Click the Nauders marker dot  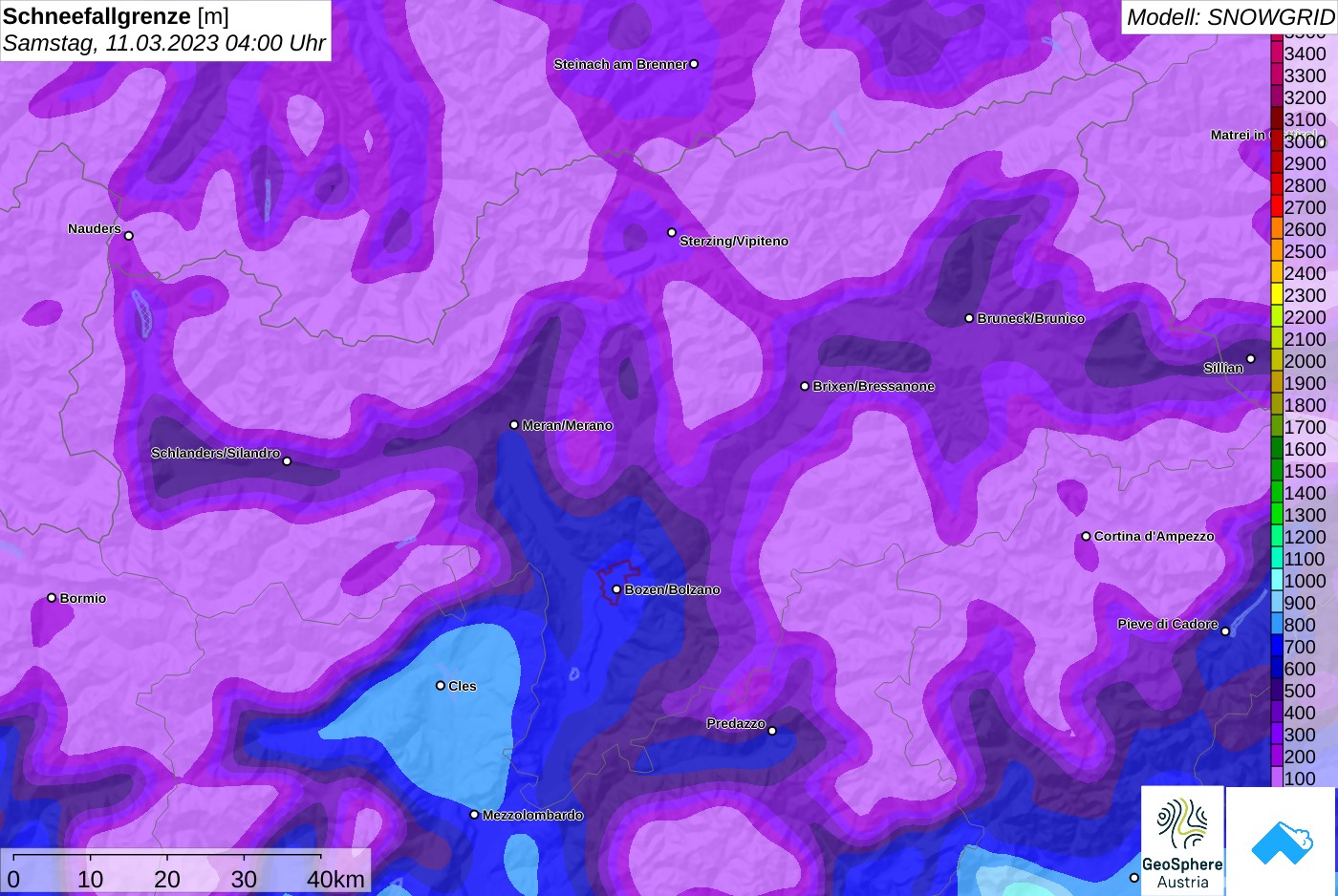(129, 236)
